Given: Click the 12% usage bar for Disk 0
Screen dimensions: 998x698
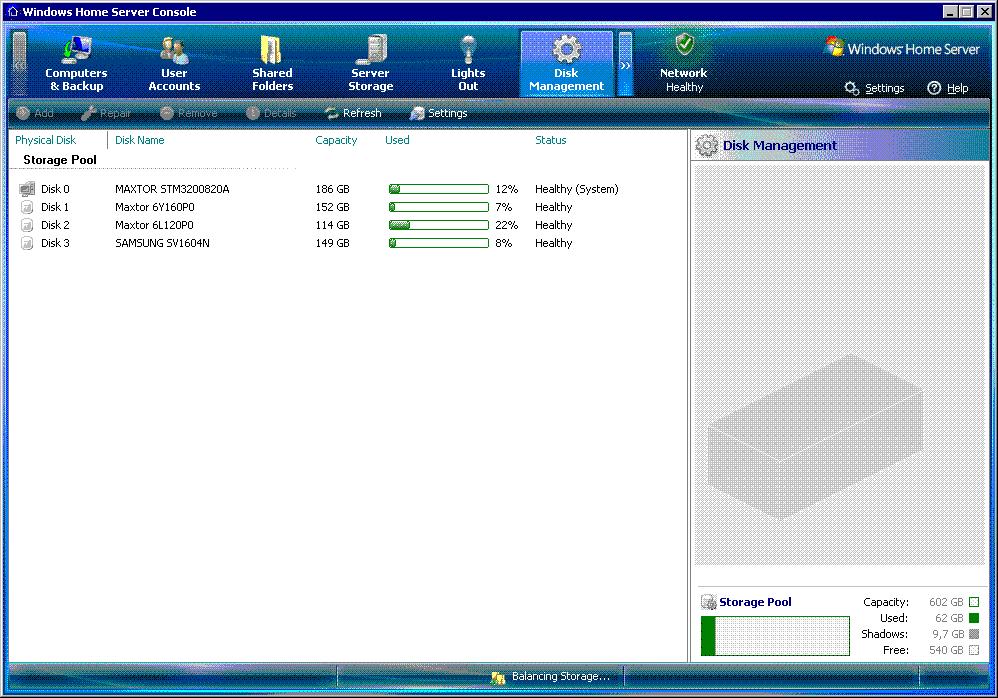Looking at the screenshot, I should pyautogui.click(x=439, y=189).
